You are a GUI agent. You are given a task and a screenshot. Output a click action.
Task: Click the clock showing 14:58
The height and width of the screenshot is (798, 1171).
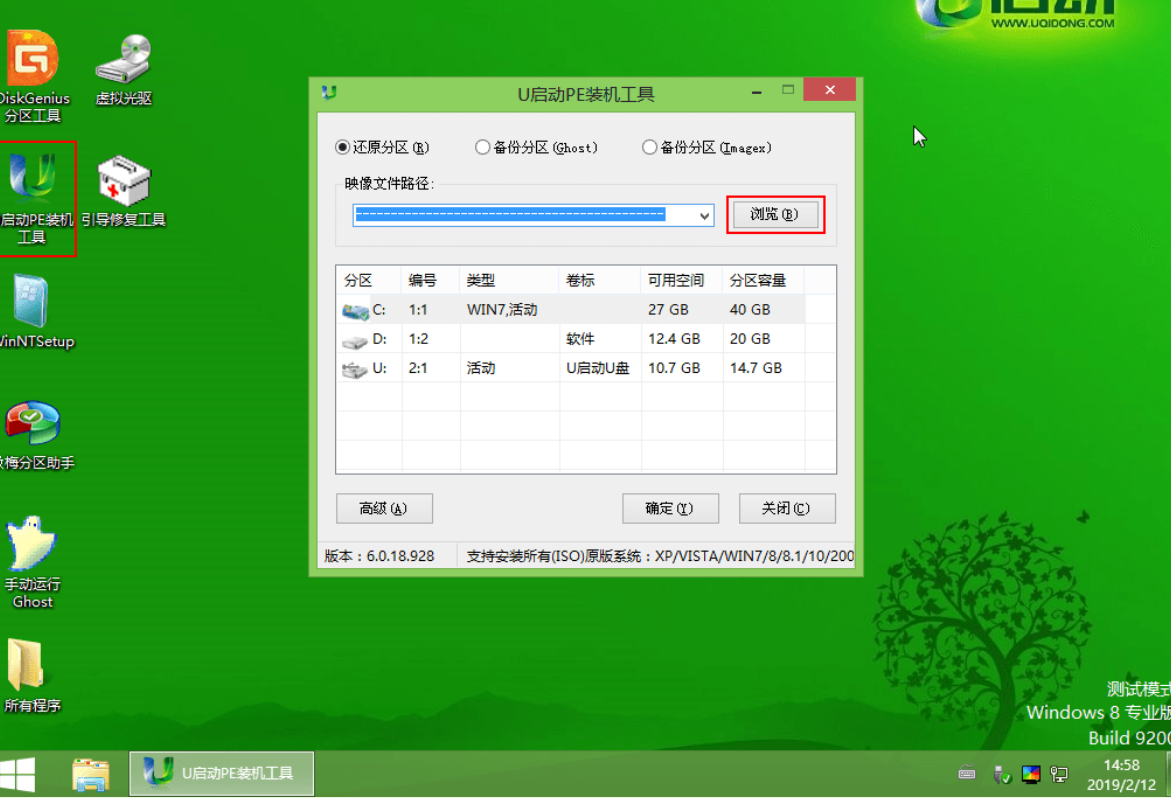coord(1121,765)
